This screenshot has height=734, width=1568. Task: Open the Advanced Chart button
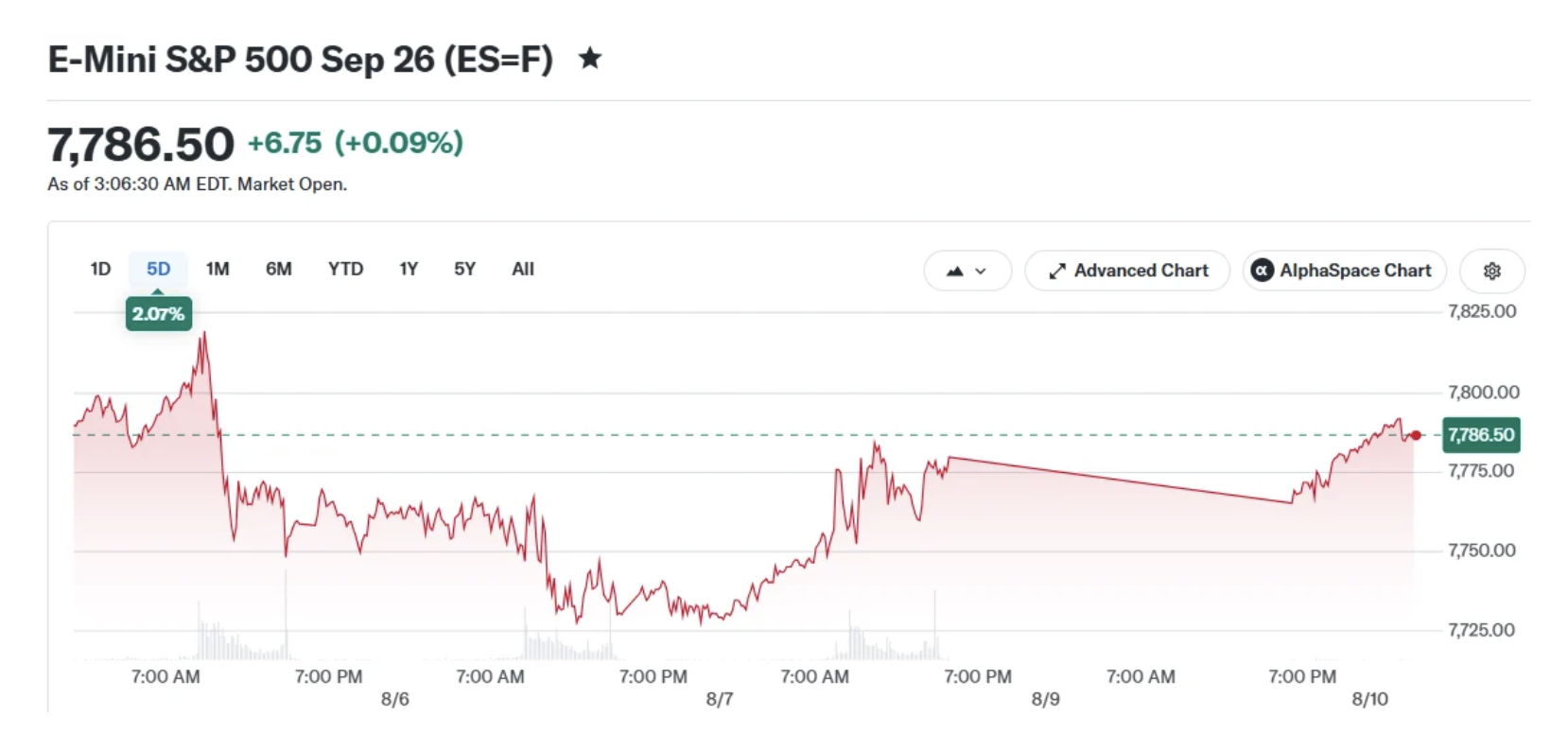click(1127, 271)
